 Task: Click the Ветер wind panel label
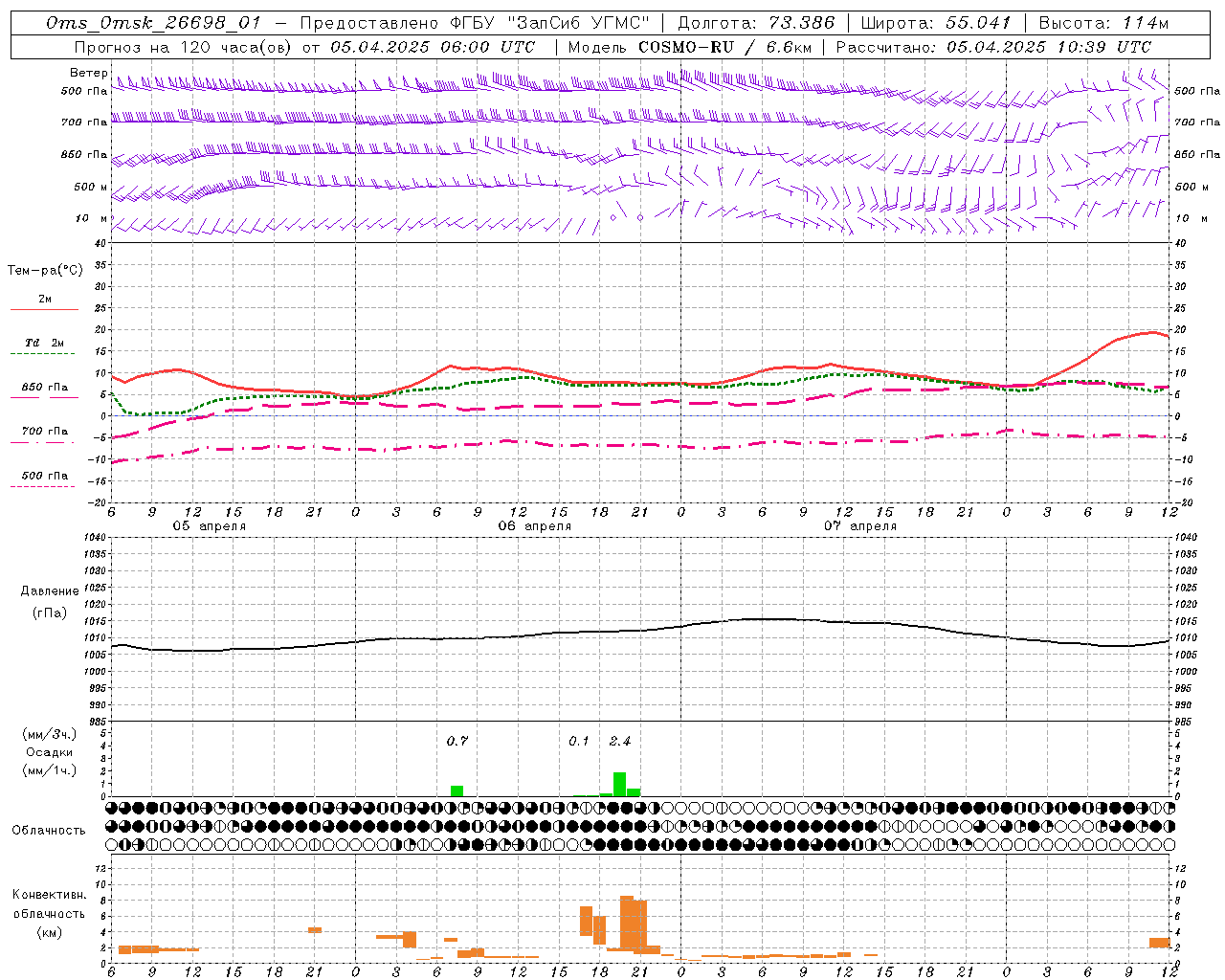pyautogui.click(x=89, y=73)
